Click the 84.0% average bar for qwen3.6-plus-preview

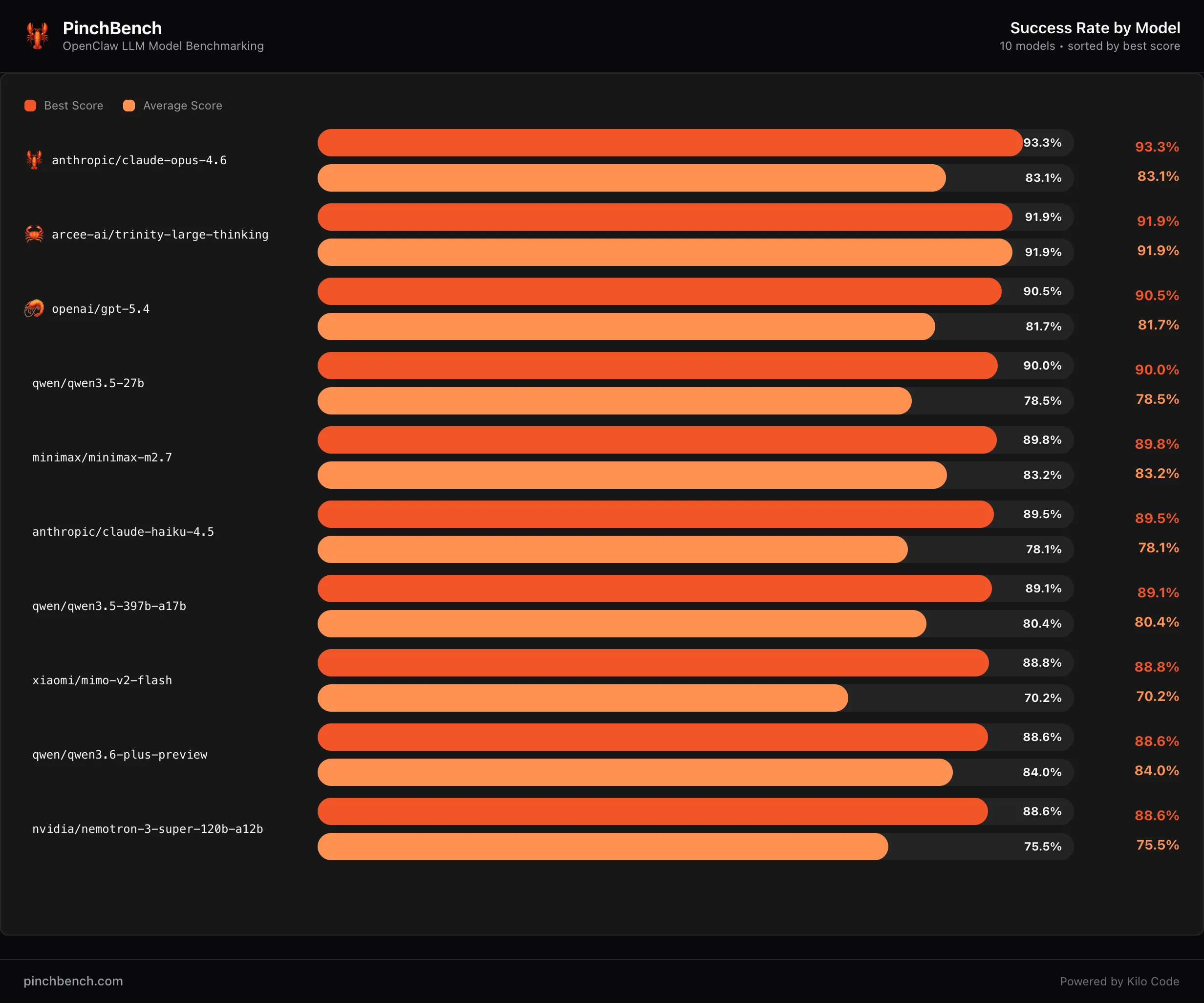pos(631,772)
